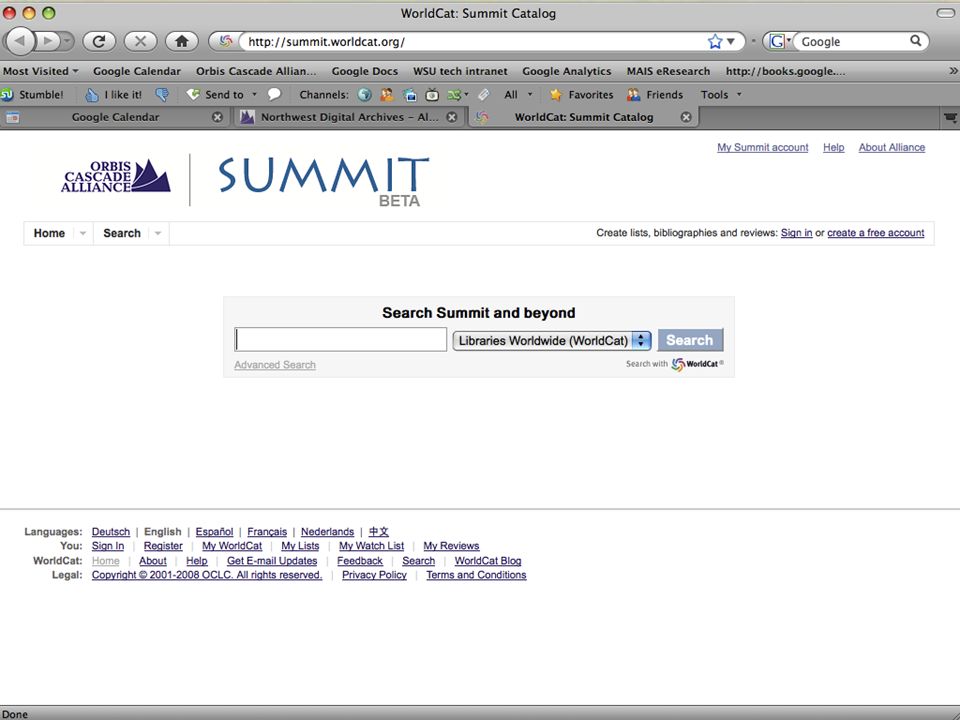The height and width of the screenshot is (720, 960).
Task: Click the blue Search button
Action: [x=690, y=340]
